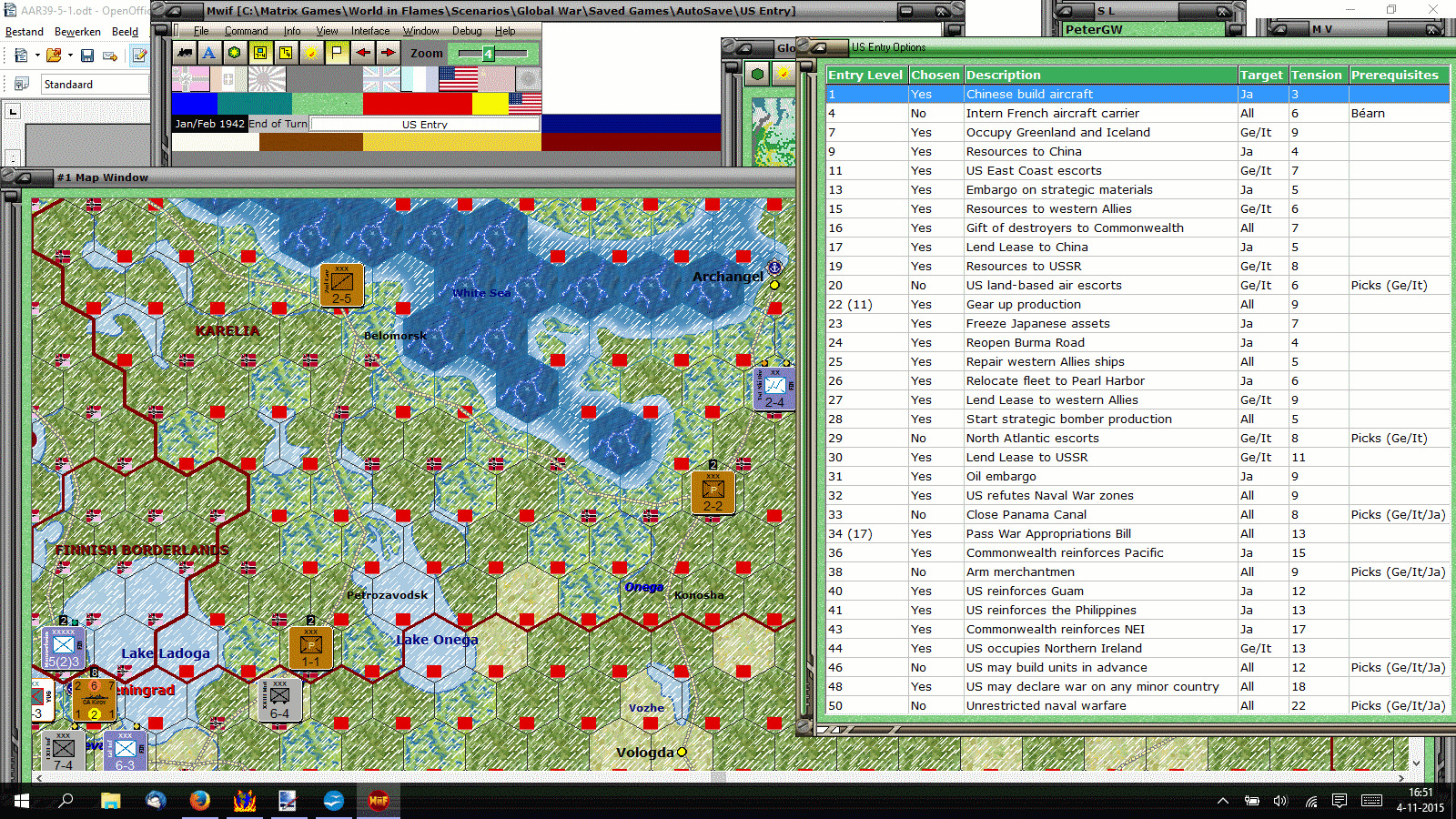Viewport: 1456px width, 819px height.
Task: Click the locomotive rail icon in Mwif toolbar
Action: pyautogui.click(x=185, y=53)
